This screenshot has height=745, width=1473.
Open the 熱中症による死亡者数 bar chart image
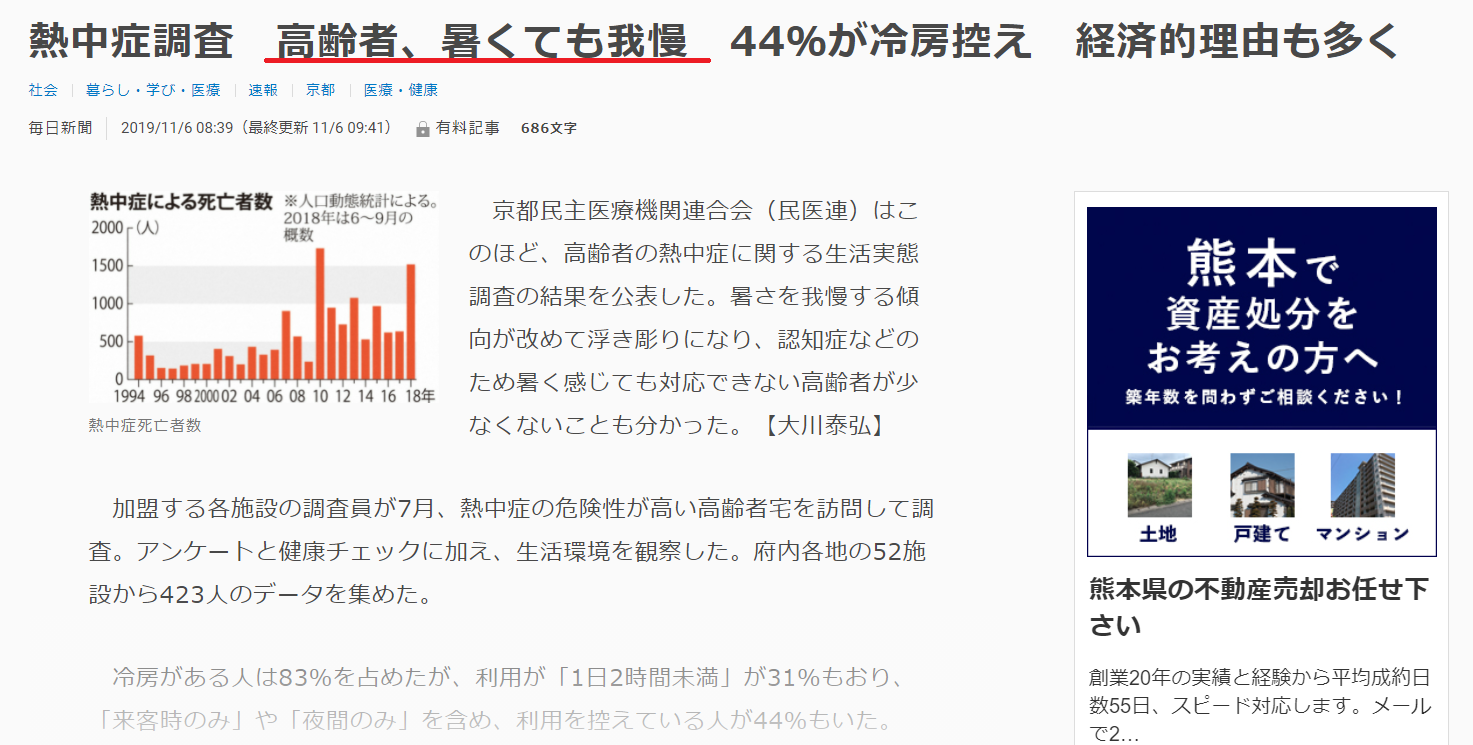pyautogui.click(x=264, y=298)
